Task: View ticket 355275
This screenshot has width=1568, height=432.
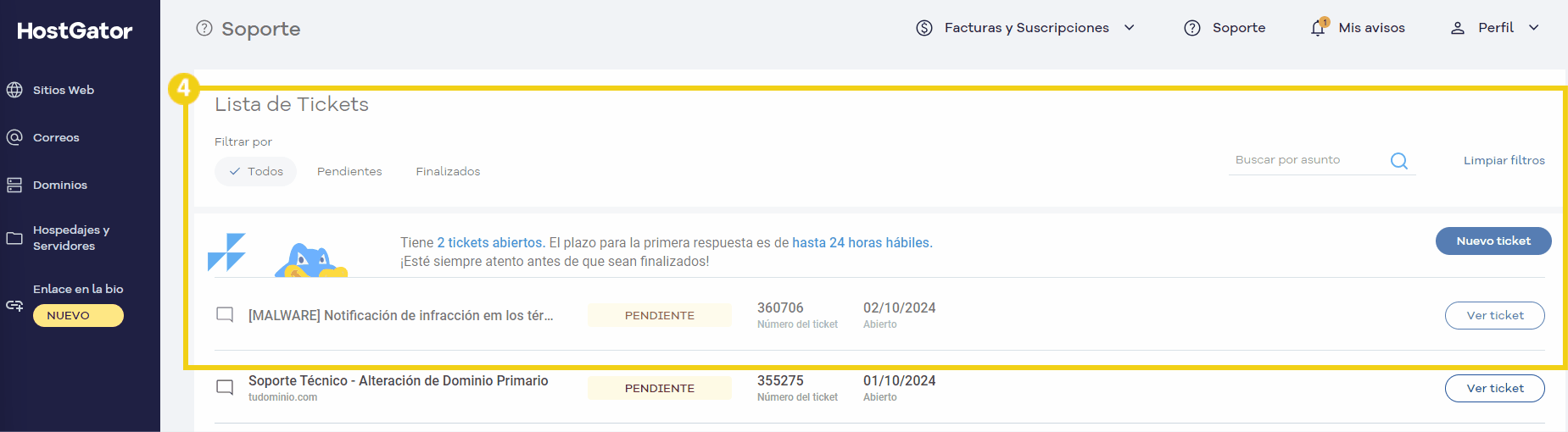Action: coord(1494,388)
